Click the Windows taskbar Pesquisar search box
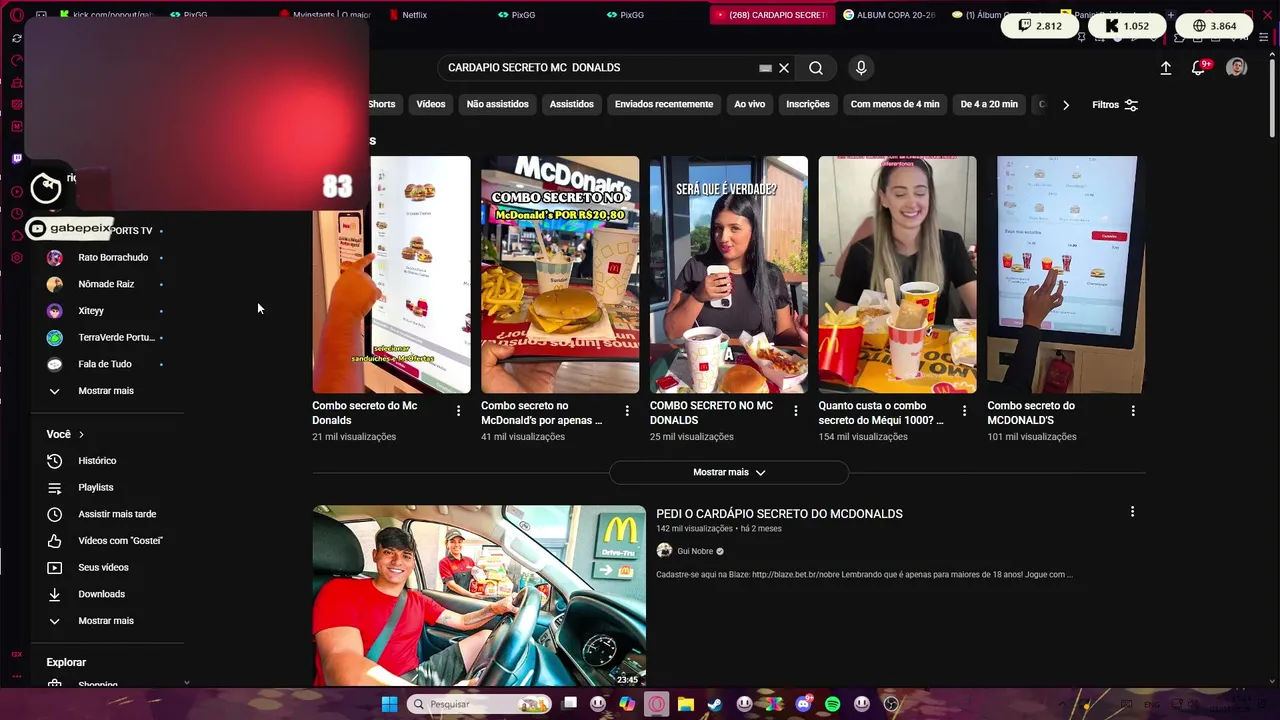Image resolution: width=1280 pixels, height=720 pixels. point(480,704)
